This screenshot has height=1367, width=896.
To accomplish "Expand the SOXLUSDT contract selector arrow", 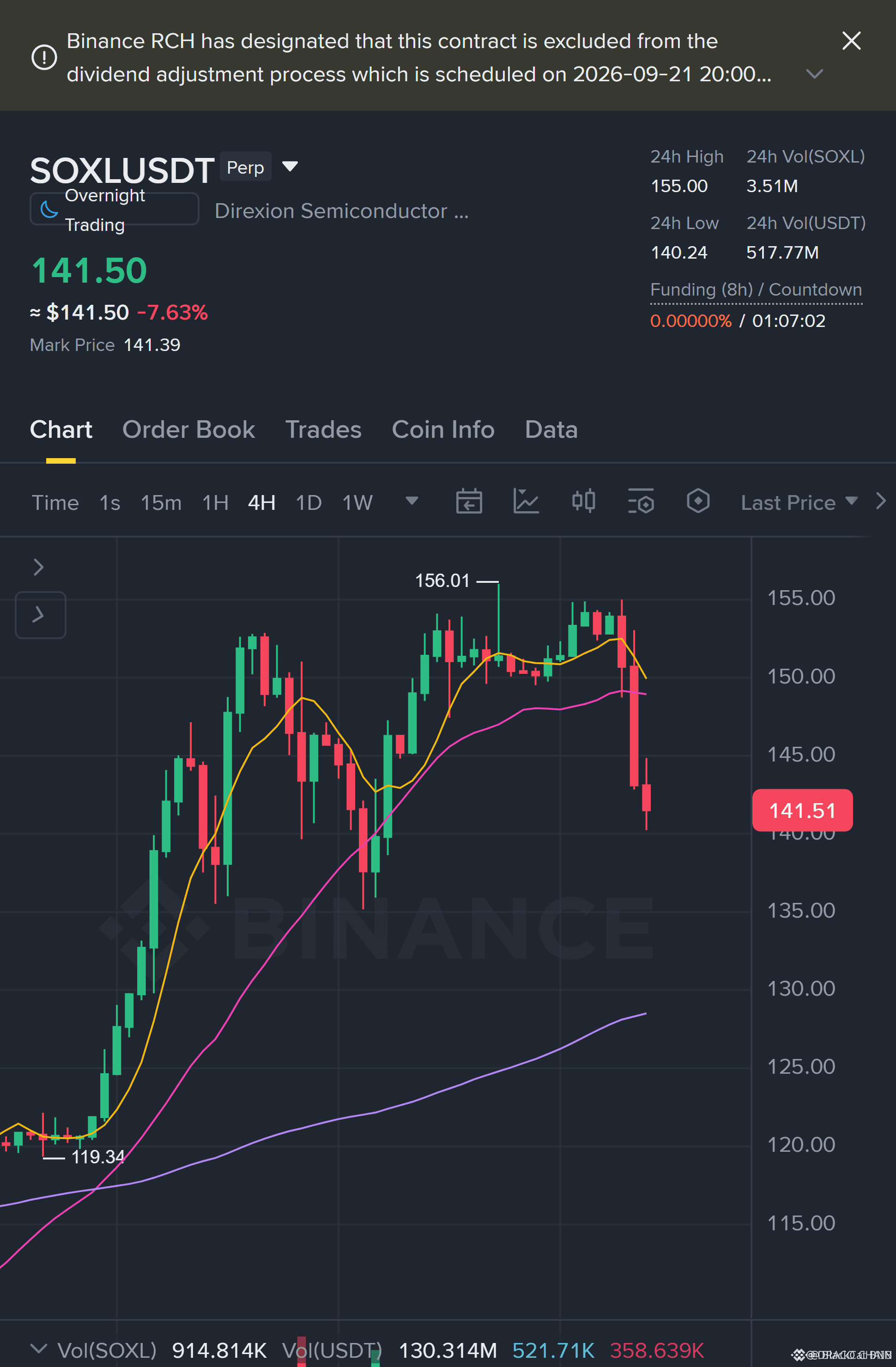I will [x=290, y=167].
